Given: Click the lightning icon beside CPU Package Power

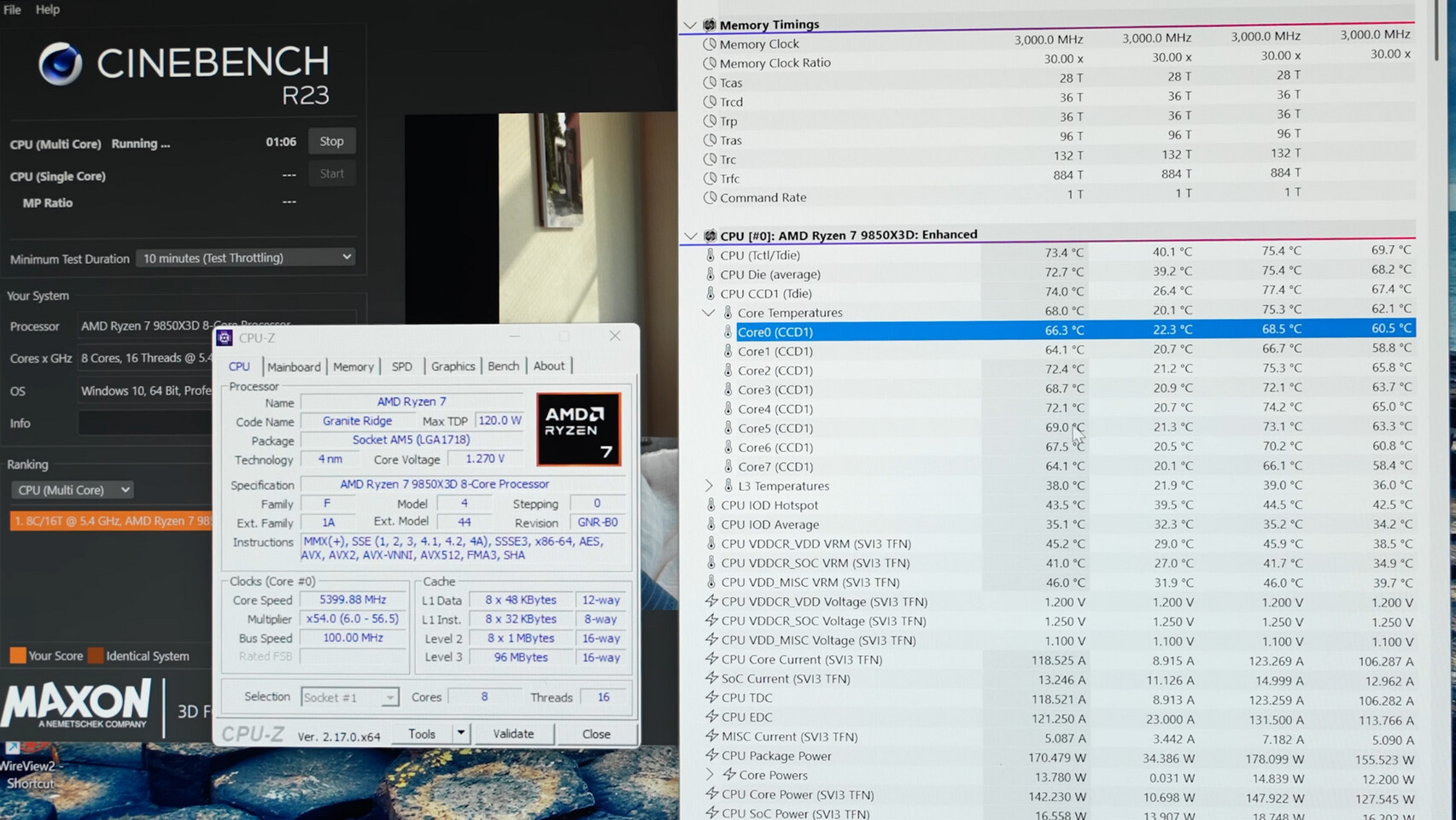Looking at the screenshot, I should [710, 755].
